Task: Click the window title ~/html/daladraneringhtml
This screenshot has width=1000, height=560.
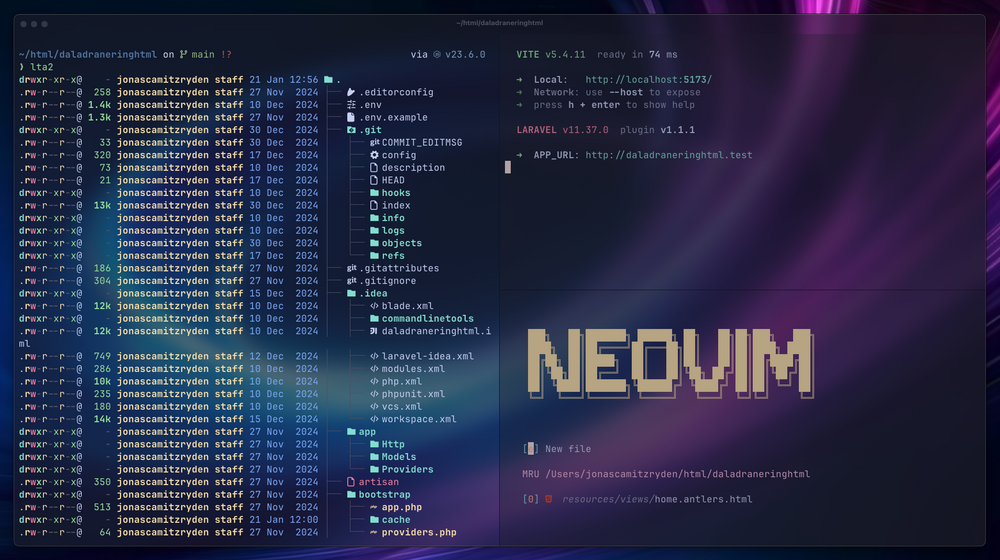Action: click(x=499, y=23)
